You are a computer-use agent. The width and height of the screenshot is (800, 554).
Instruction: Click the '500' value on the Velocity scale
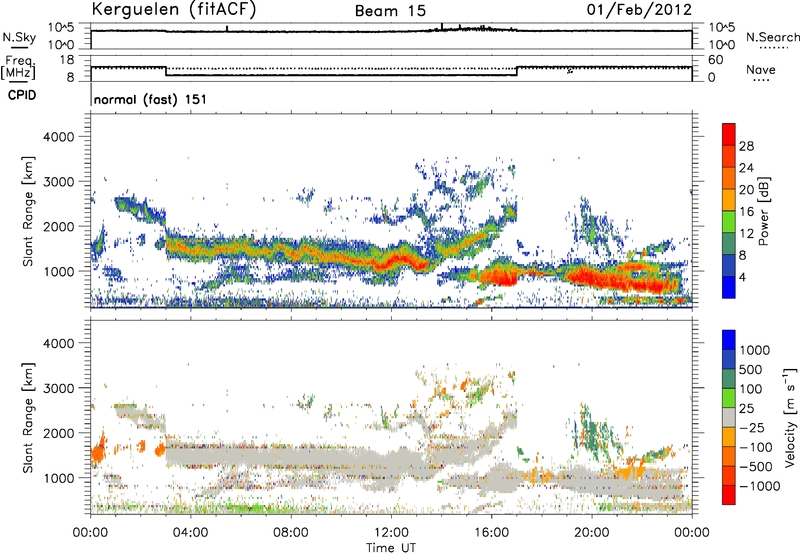click(751, 370)
